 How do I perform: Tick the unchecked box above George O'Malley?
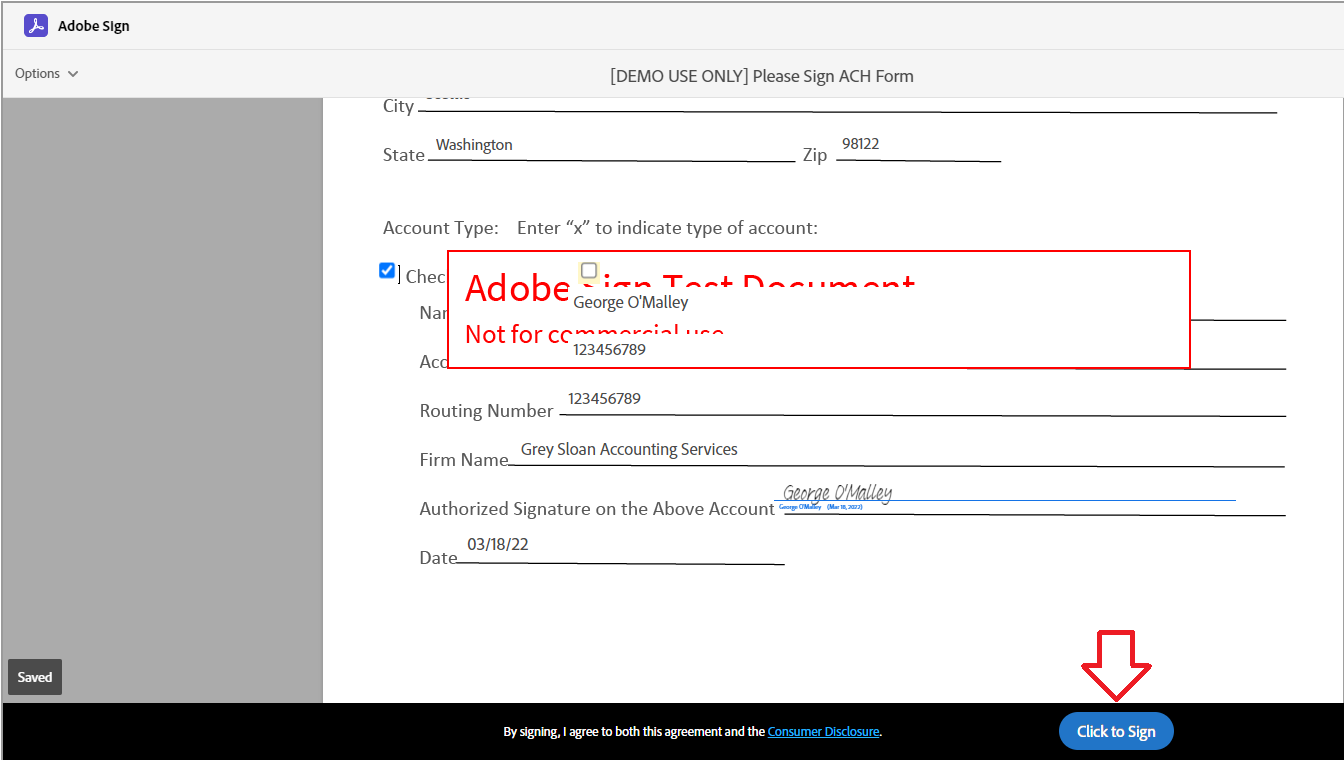pos(589,270)
